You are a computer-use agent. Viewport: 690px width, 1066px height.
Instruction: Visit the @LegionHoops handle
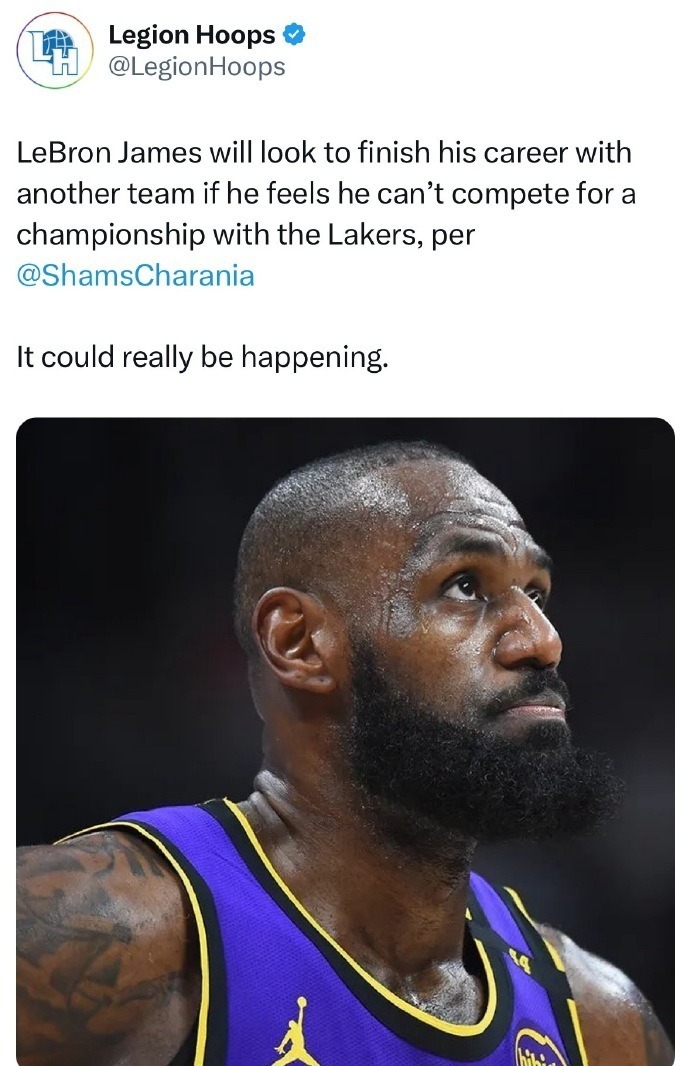point(196,67)
